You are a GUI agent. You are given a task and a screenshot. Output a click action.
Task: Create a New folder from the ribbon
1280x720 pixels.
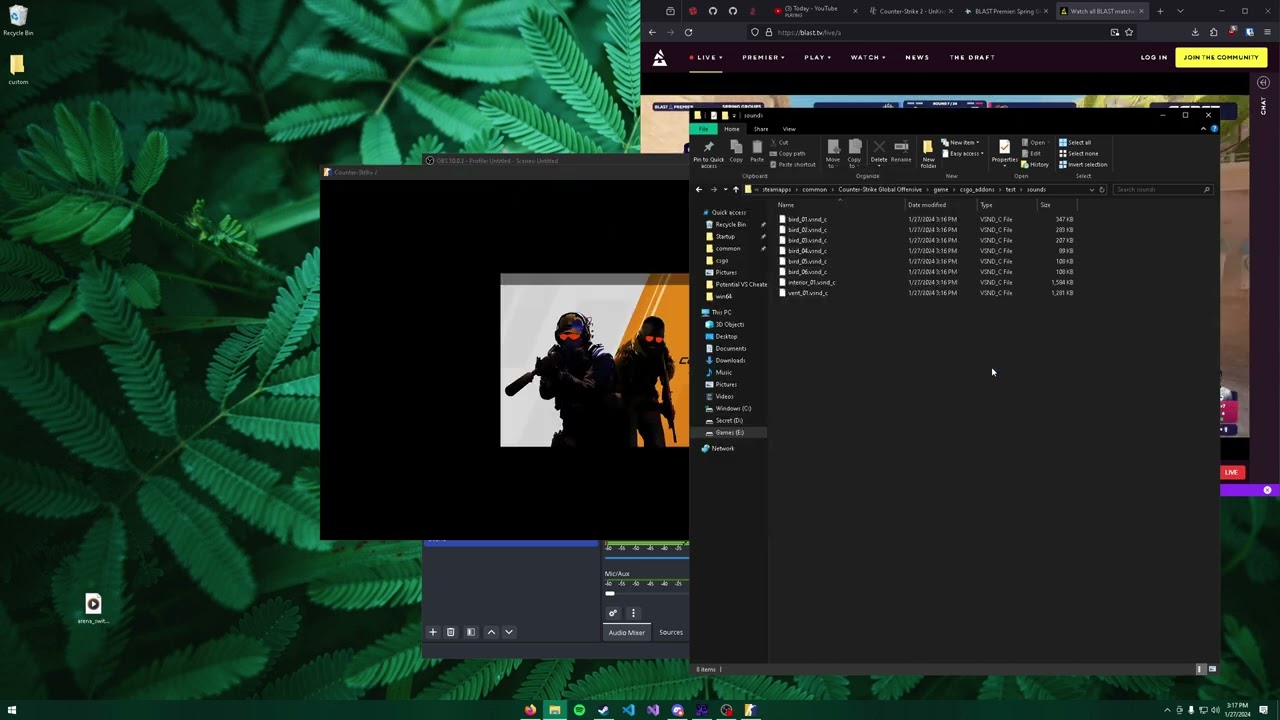click(x=928, y=154)
